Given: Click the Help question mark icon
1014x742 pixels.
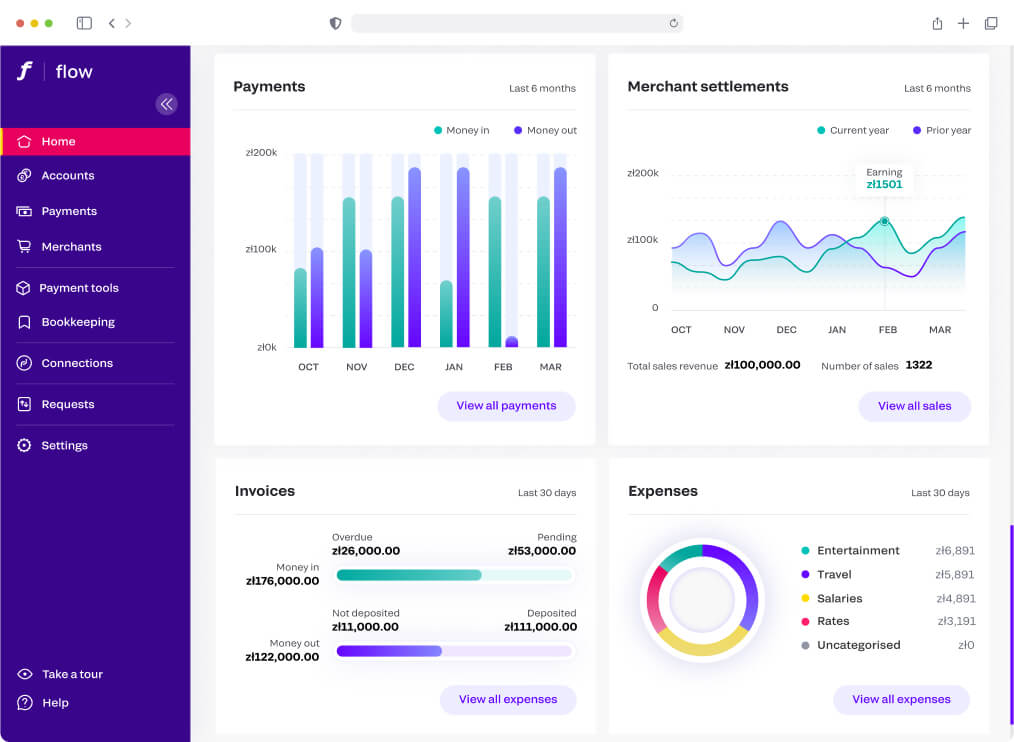Looking at the screenshot, I should 24,704.
